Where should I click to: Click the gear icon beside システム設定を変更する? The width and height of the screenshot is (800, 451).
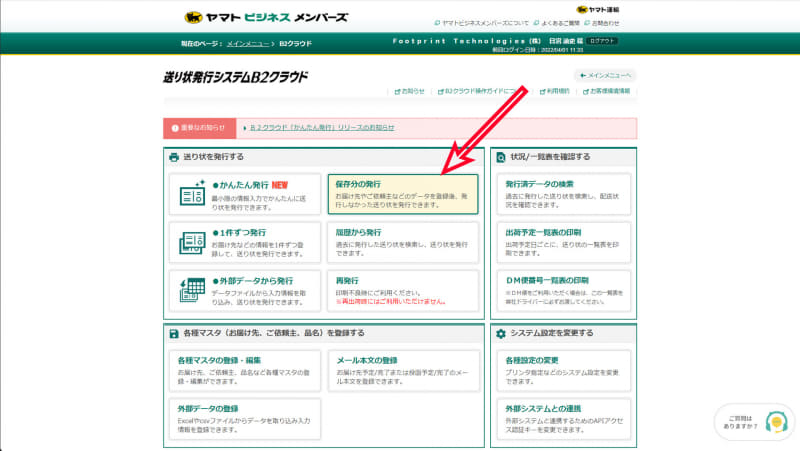tap(501, 334)
